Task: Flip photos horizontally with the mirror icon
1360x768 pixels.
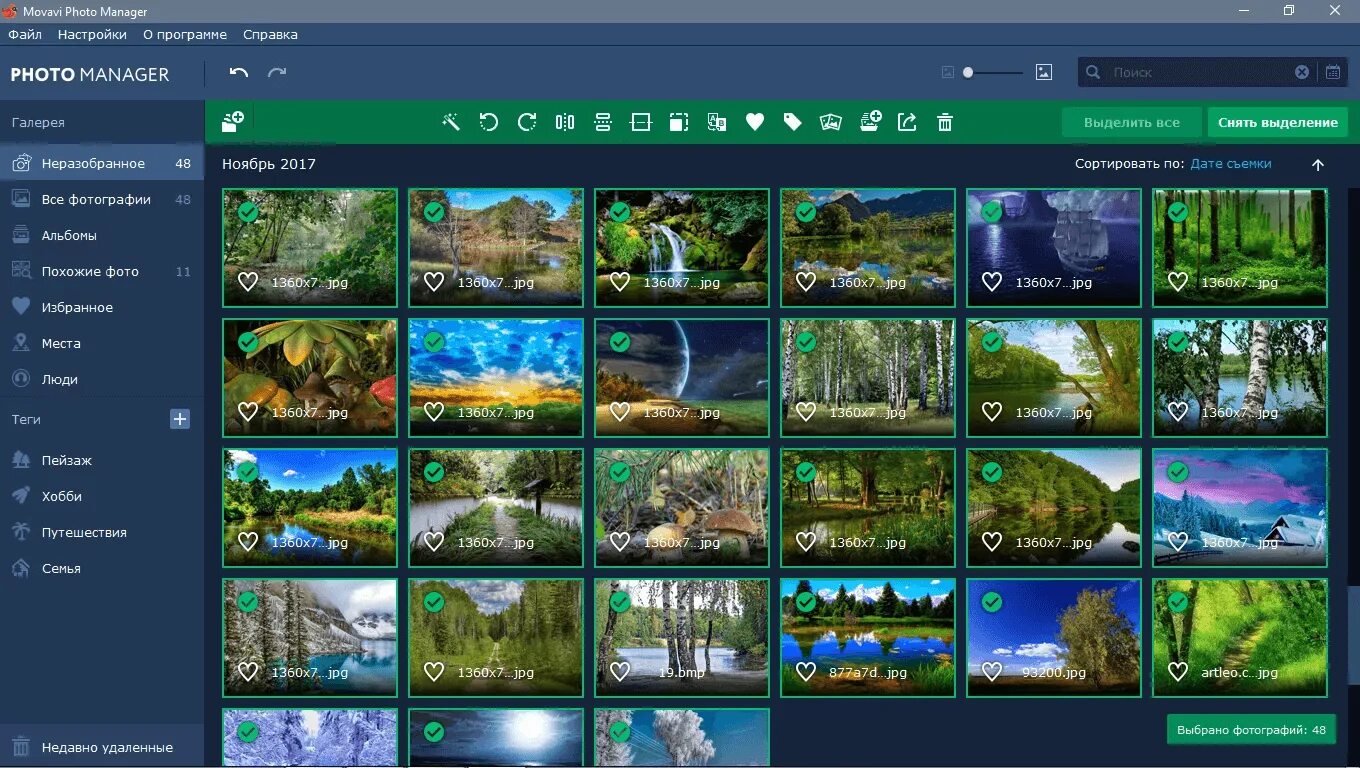Action: coord(565,122)
